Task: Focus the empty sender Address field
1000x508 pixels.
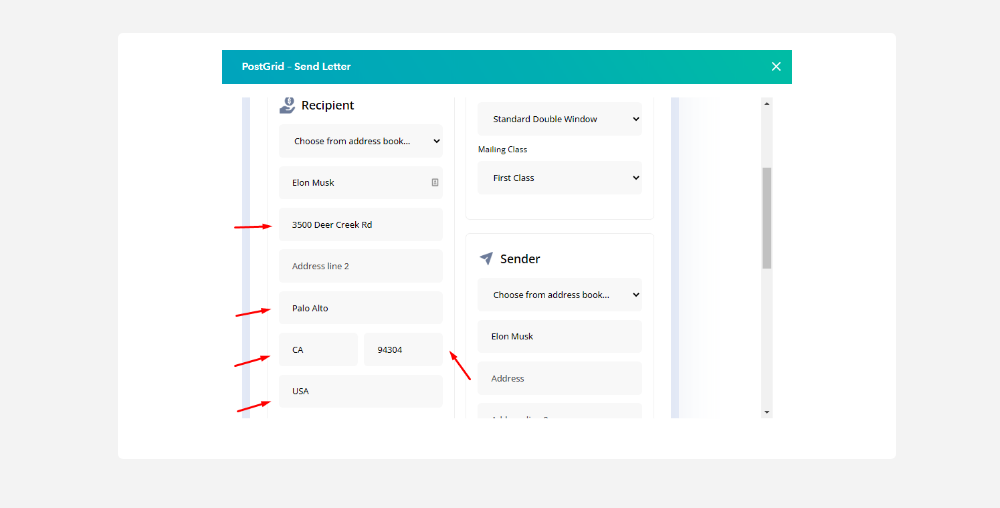Action: click(x=559, y=378)
